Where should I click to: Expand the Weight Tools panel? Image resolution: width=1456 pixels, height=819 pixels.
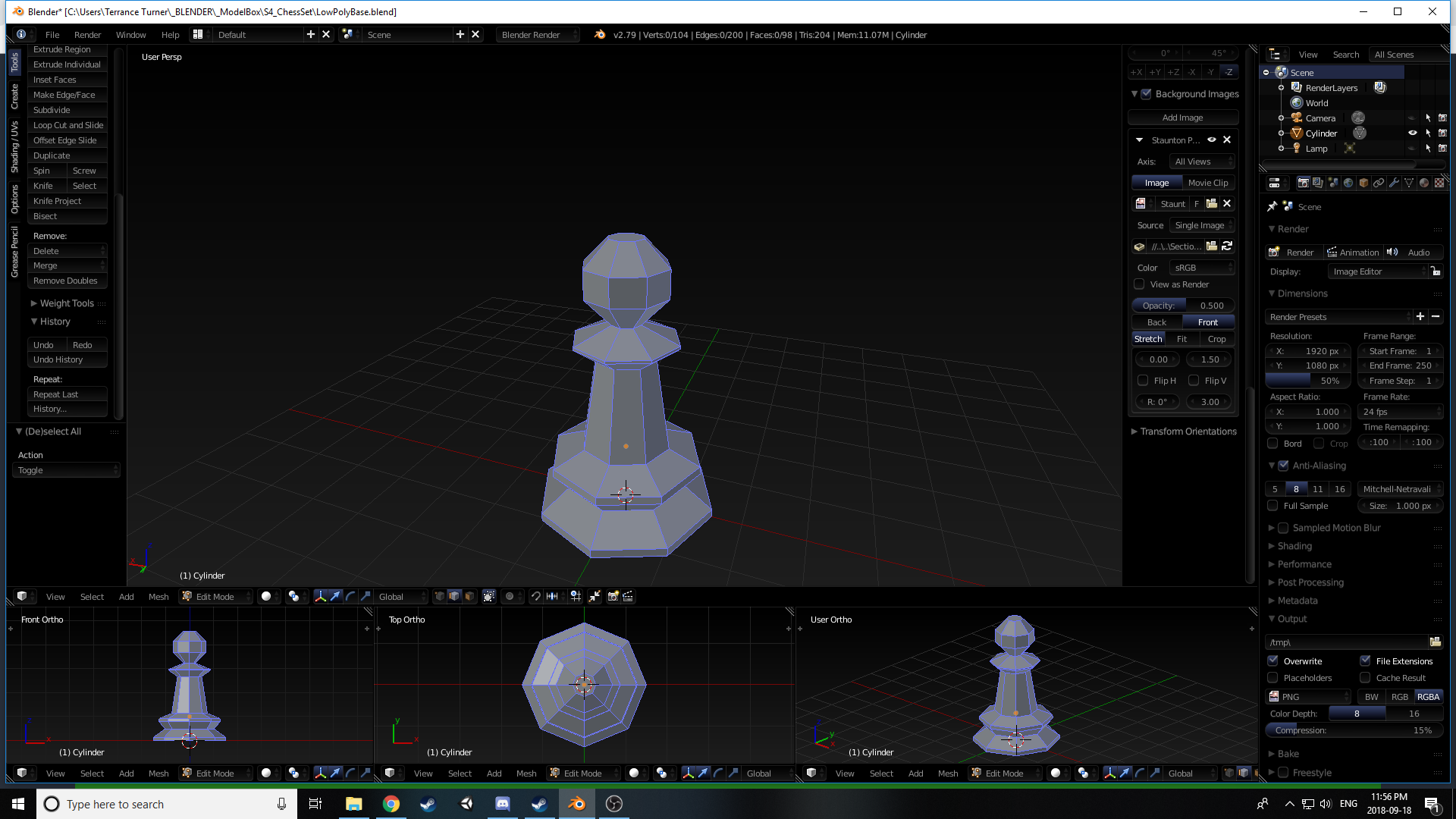point(62,303)
